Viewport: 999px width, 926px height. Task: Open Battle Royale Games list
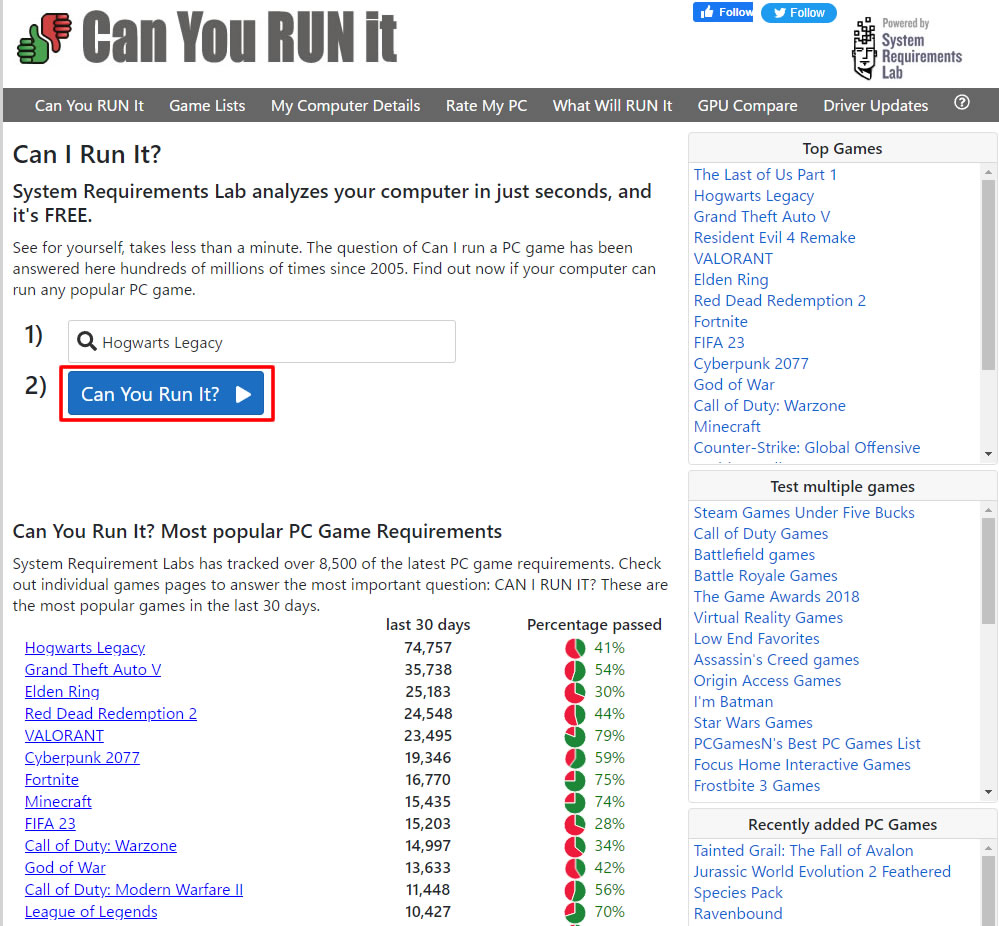point(765,575)
